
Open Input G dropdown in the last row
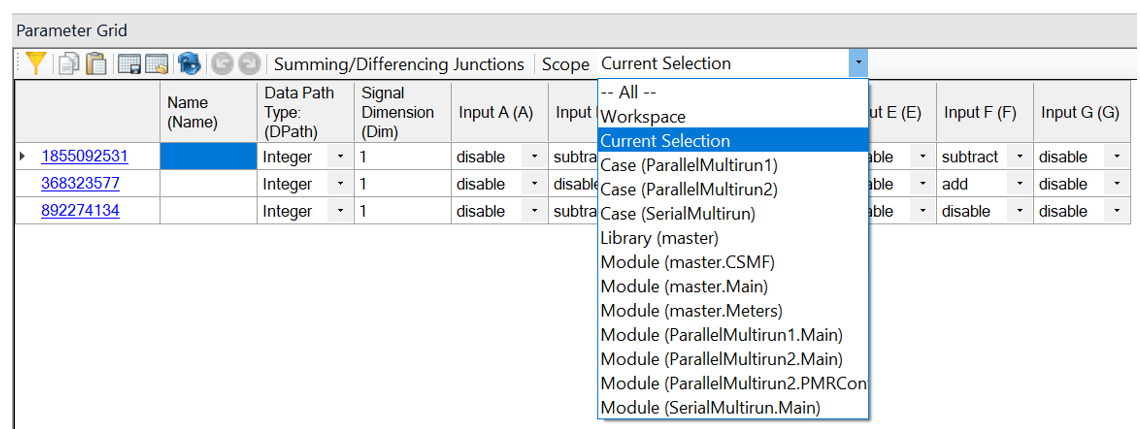pyautogui.click(x=1116, y=211)
